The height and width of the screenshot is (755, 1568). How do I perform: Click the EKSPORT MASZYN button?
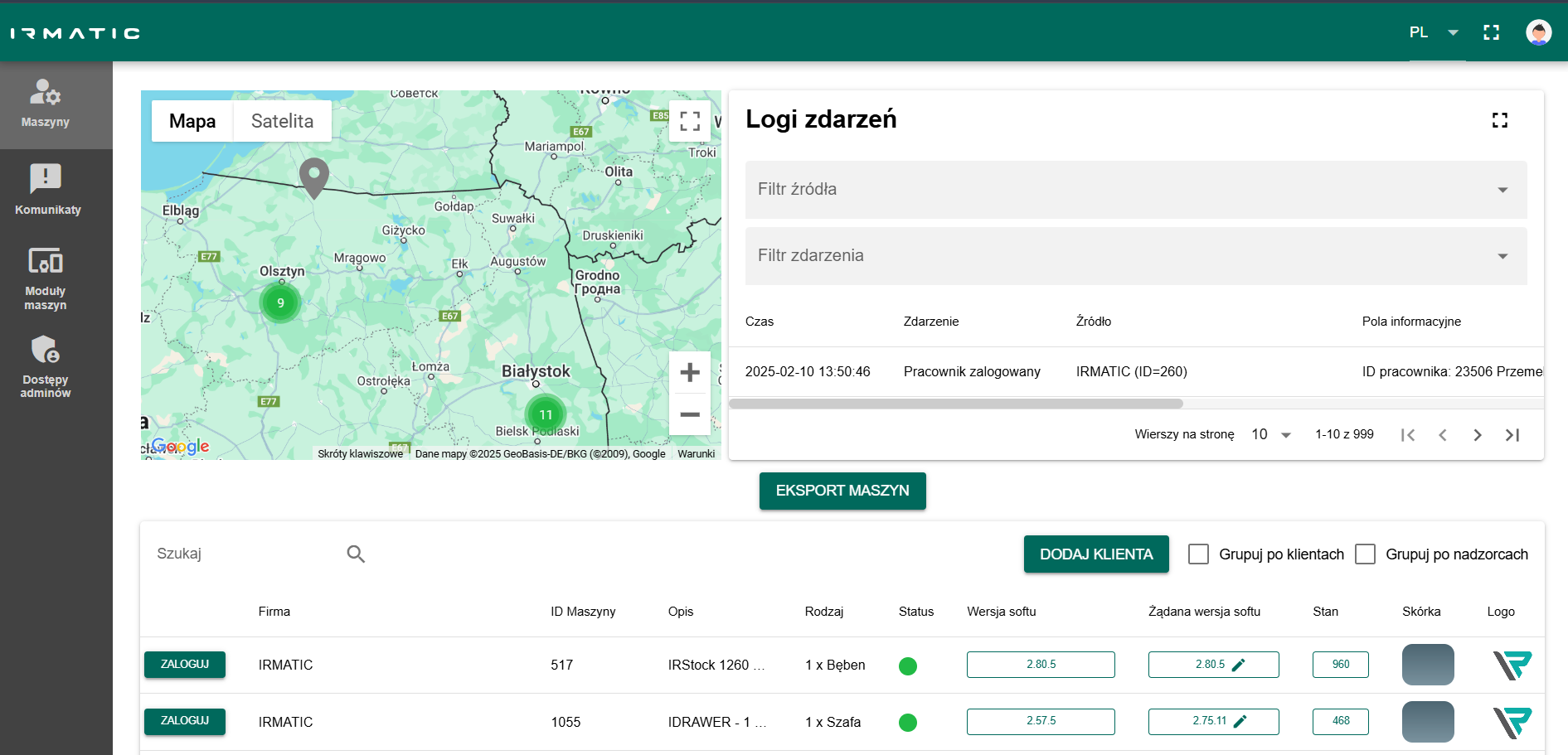842,491
